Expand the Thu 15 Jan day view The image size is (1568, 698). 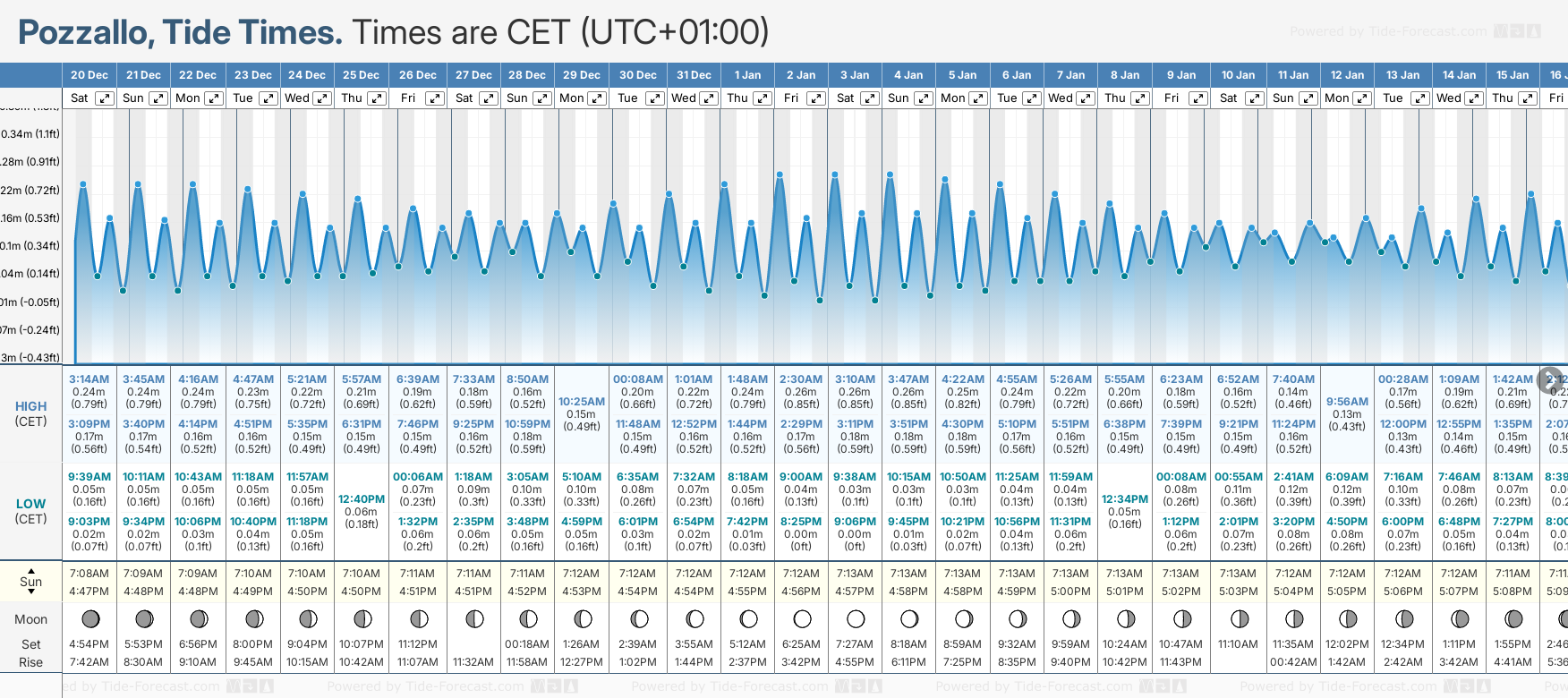tap(1528, 98)
